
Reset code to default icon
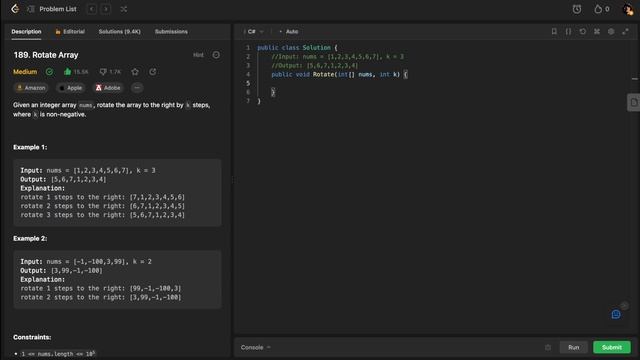coord(582,31)
